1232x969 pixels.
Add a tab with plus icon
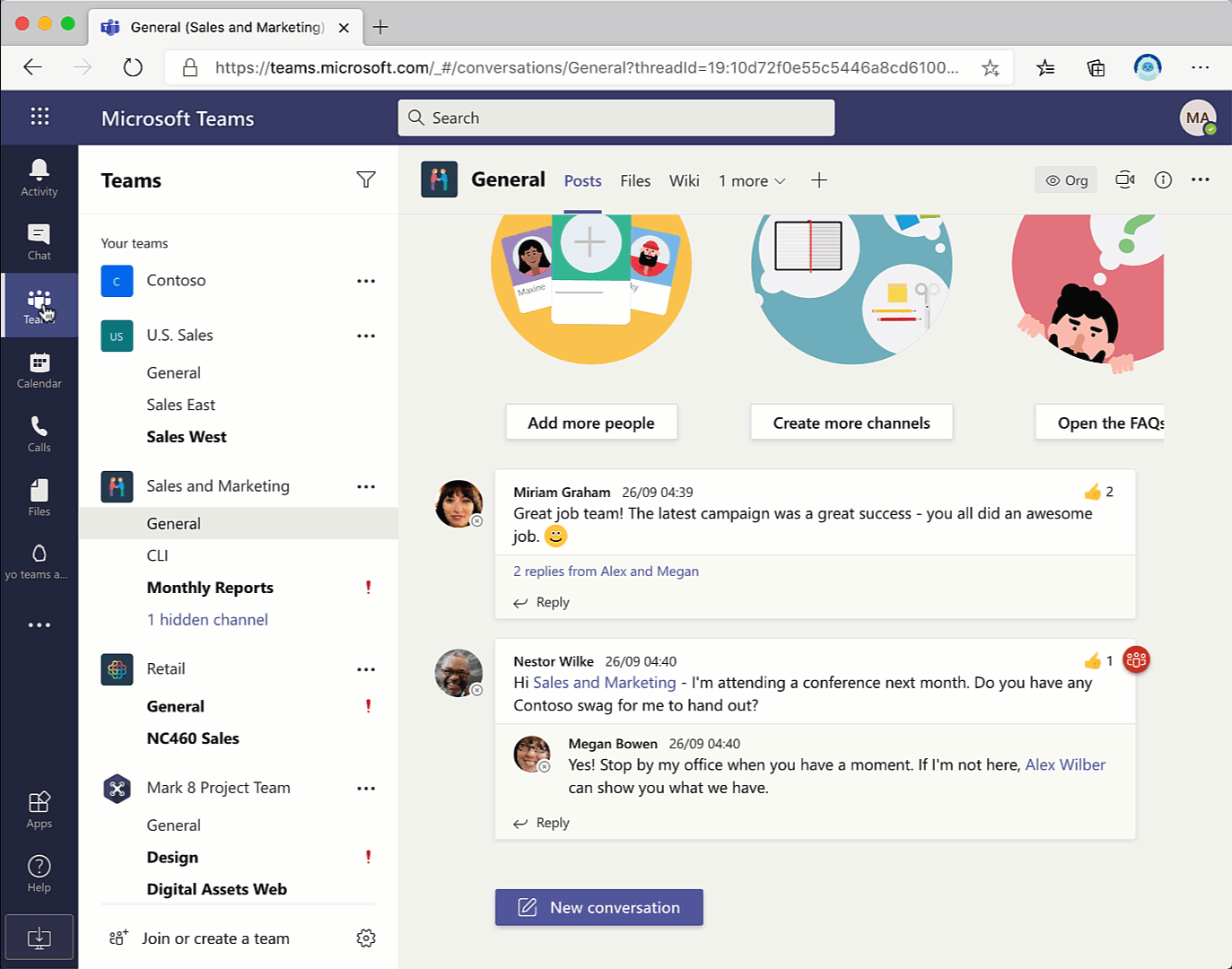819,180
